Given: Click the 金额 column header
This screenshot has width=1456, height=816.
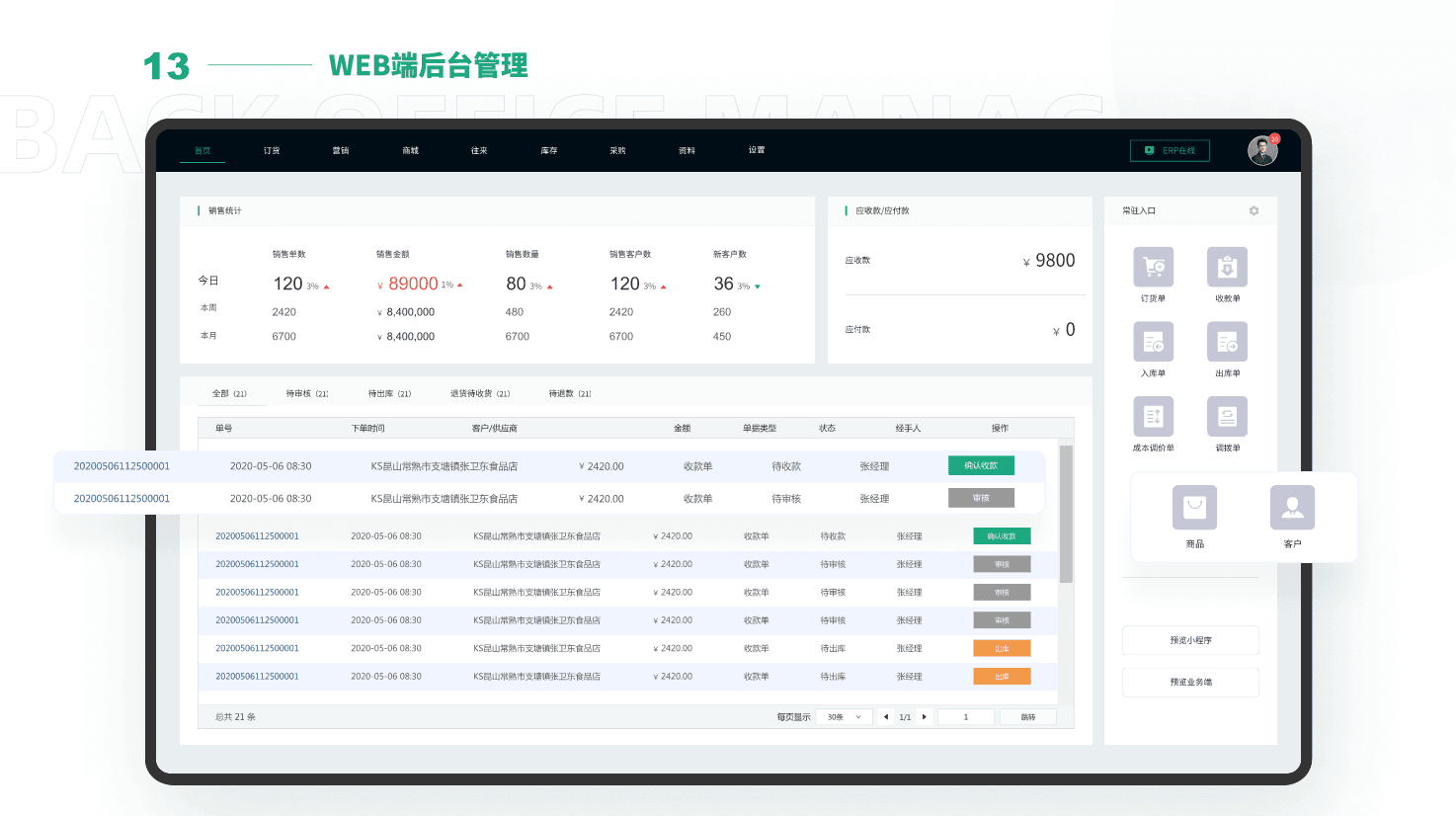Looking at the screenshot, I should [682, 428].
